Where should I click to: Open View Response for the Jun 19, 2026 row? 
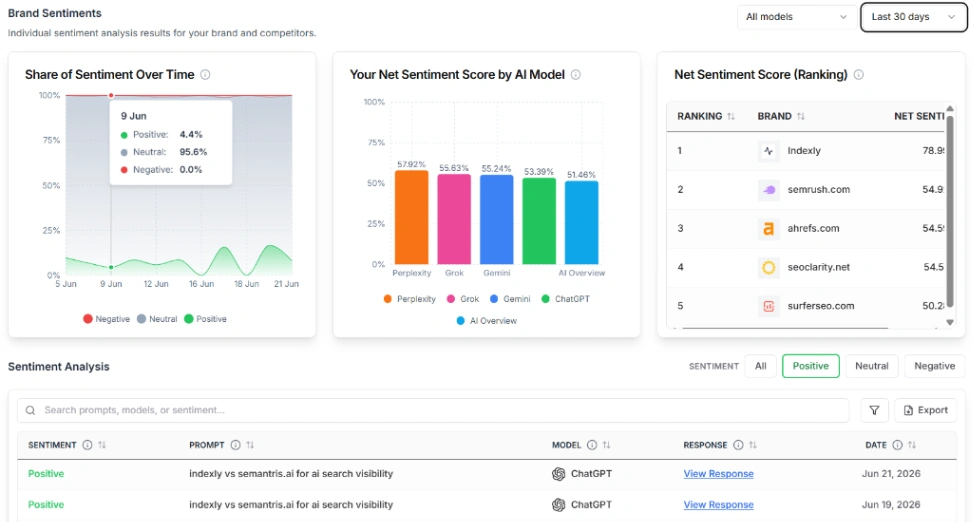[718, 505]
